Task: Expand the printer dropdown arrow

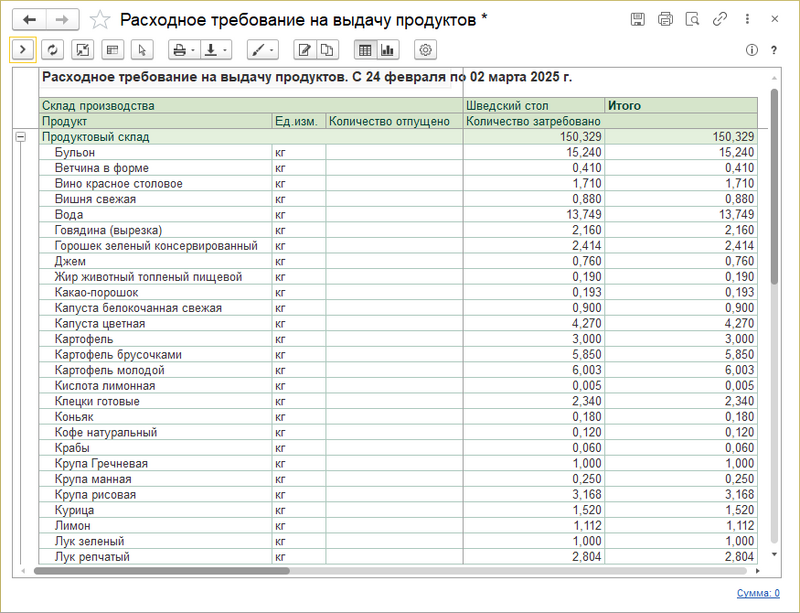Action: (x=193, y=49)
